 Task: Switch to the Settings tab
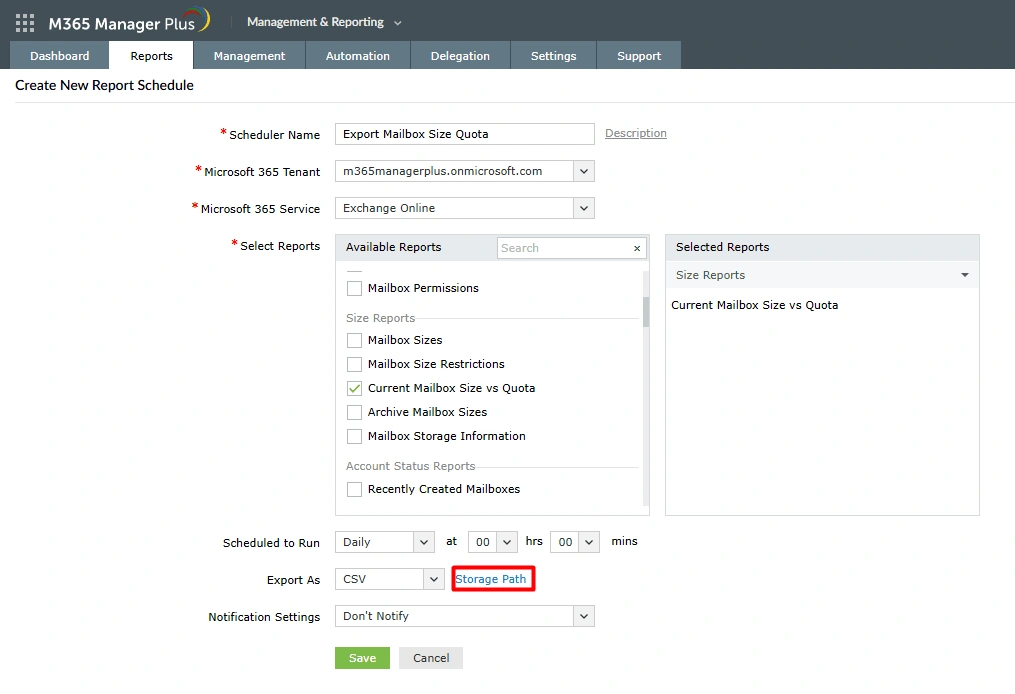pyautogui.click(x=553, y=56)
